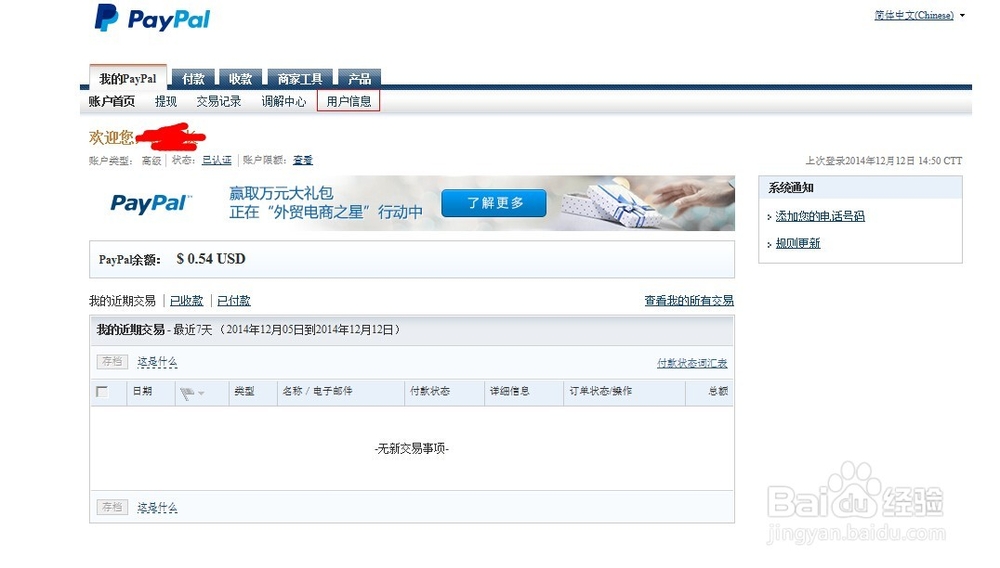Open the 简体中文(Chinese) language dropdown arrow
The width and height of the screenshot is (1000, 568).
click(x=962, y=15)
